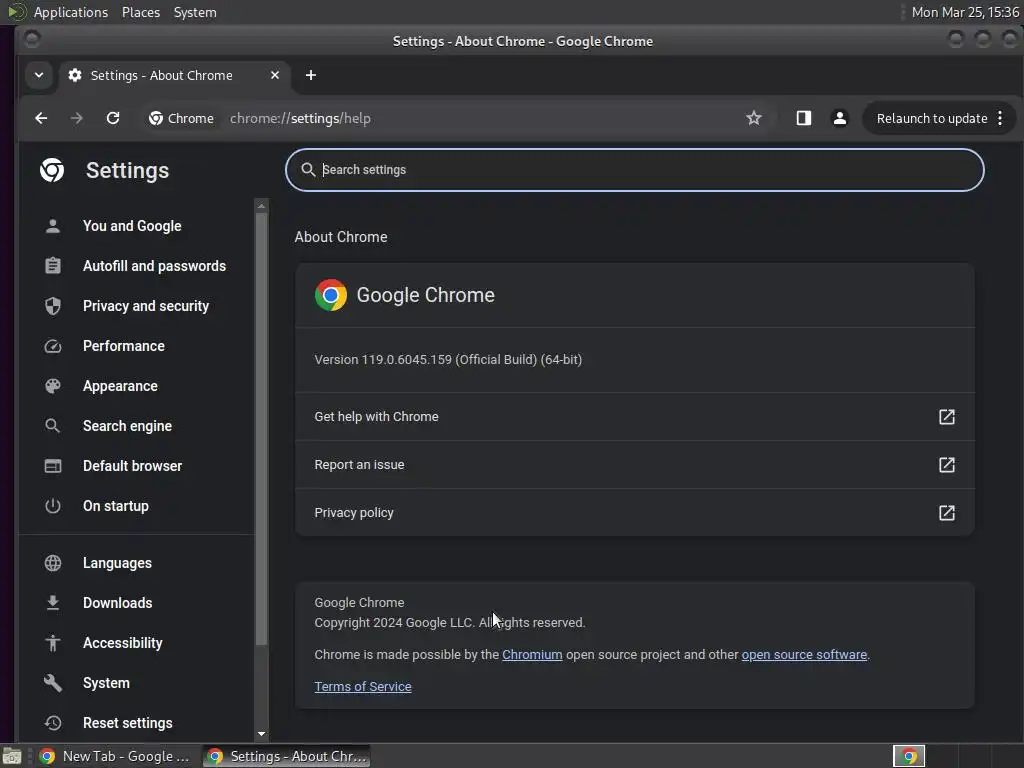Screen dimensions: 1024x768
Task: Open the System menu in top panel
Action: tap(195, 12)
